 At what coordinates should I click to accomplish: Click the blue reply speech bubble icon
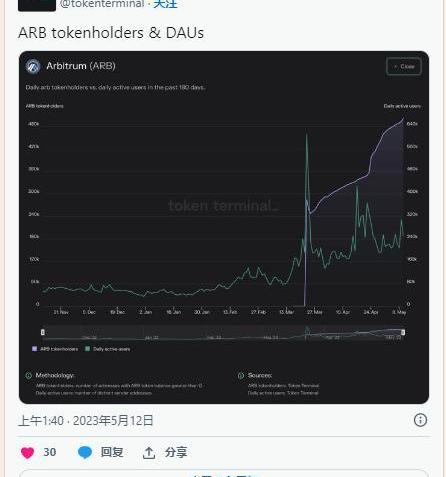pyautogui.click(x=85, y=453)
